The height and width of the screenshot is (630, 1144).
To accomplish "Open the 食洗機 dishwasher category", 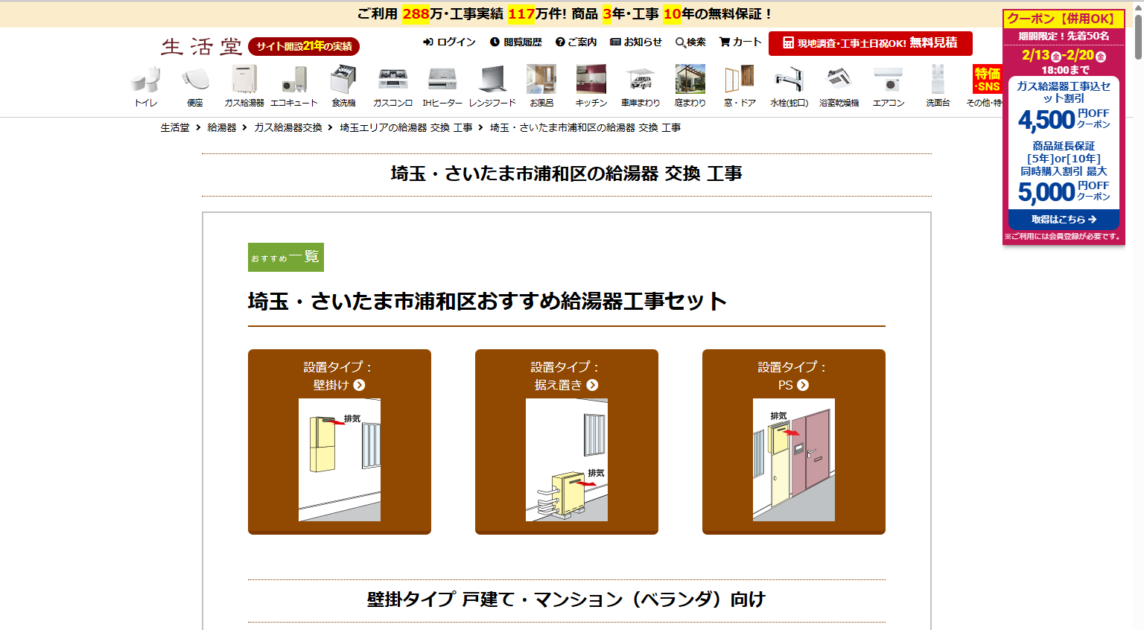I will point(343,86).
